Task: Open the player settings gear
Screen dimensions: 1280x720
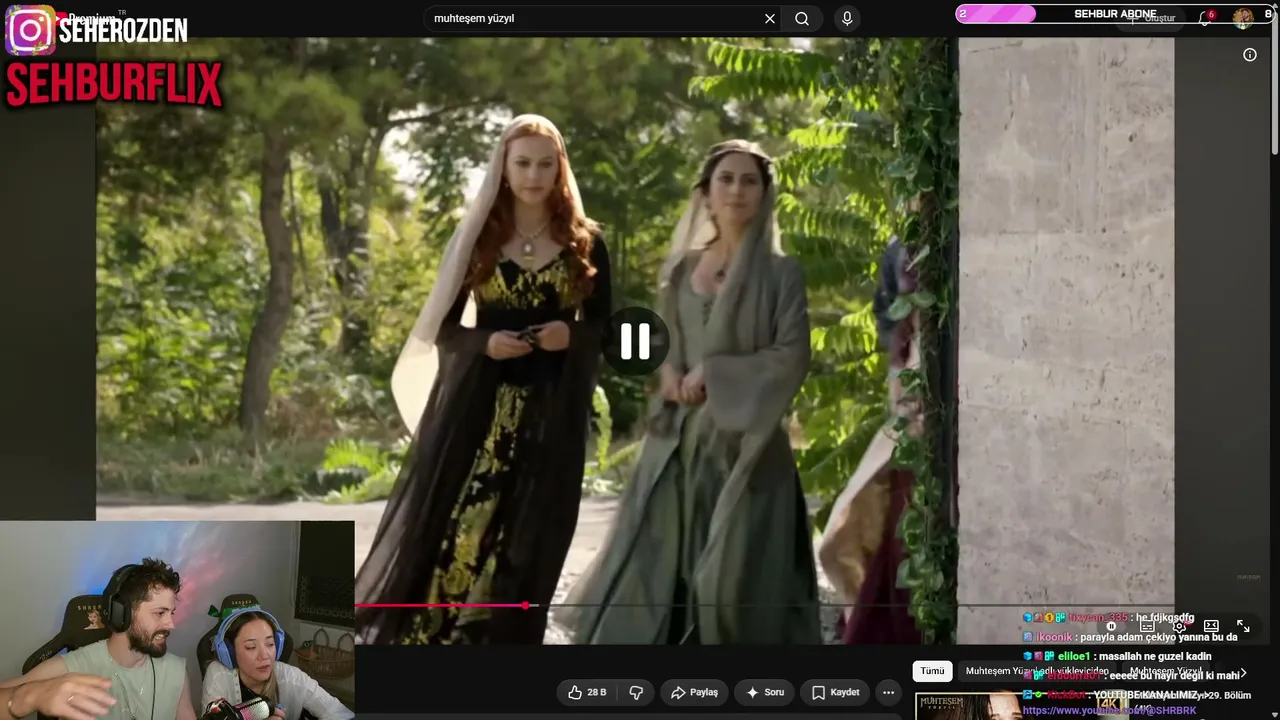Action: coord(1179,626)
